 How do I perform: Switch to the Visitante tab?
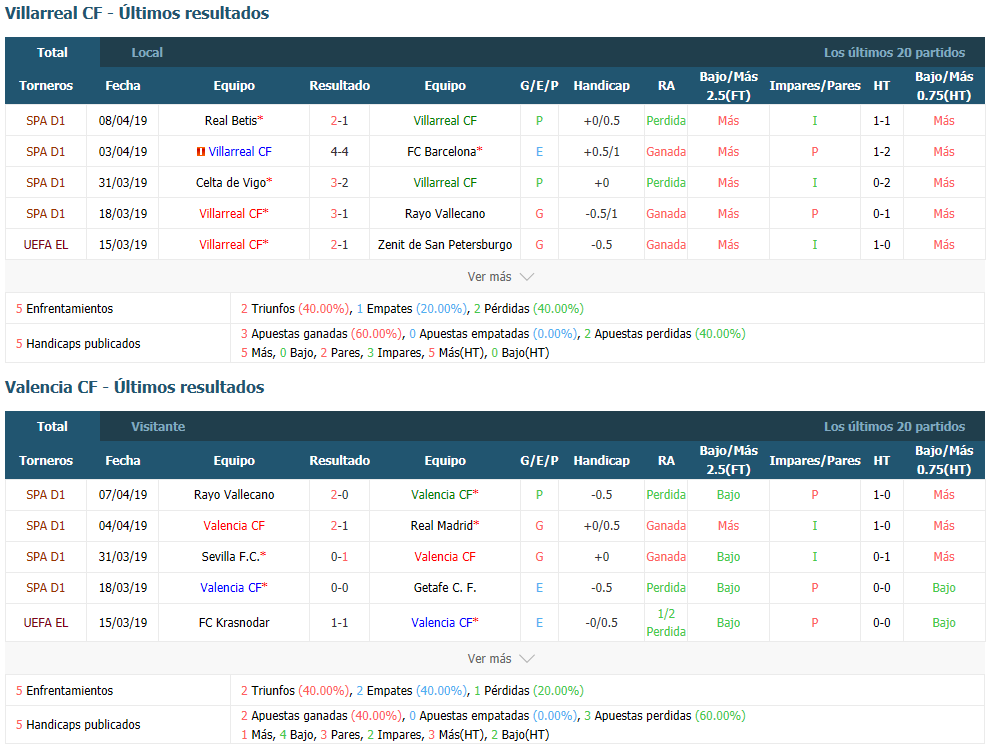click(158, 427)
